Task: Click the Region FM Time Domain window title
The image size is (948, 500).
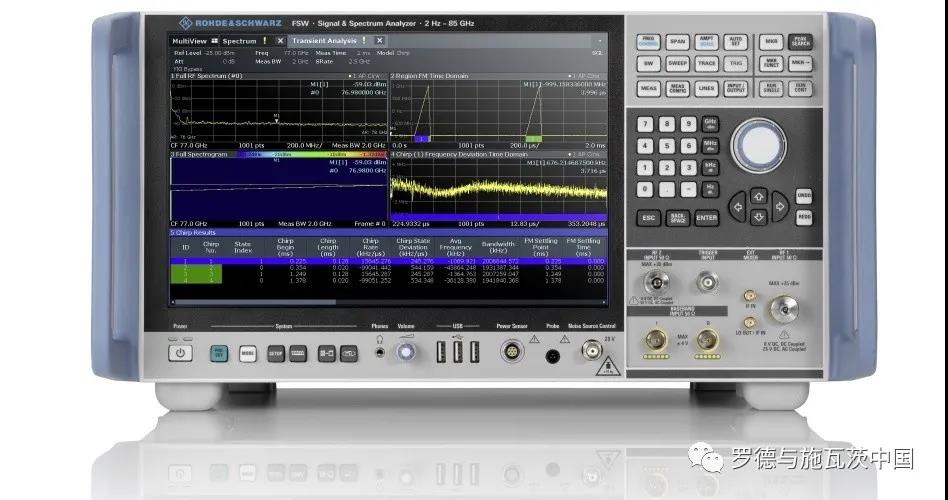Action: 430,76
